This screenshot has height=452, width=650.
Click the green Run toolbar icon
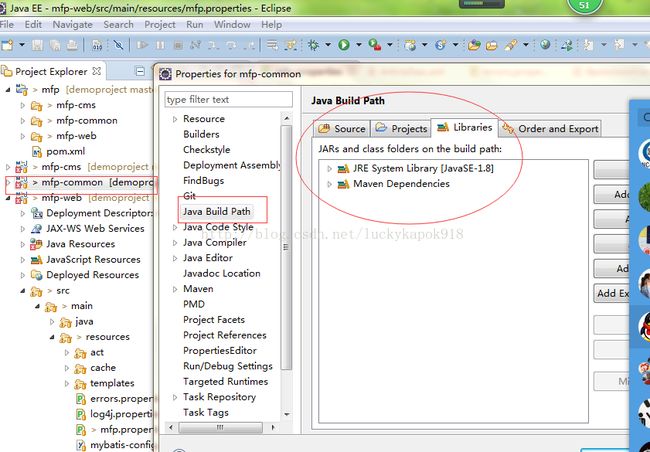344,44
